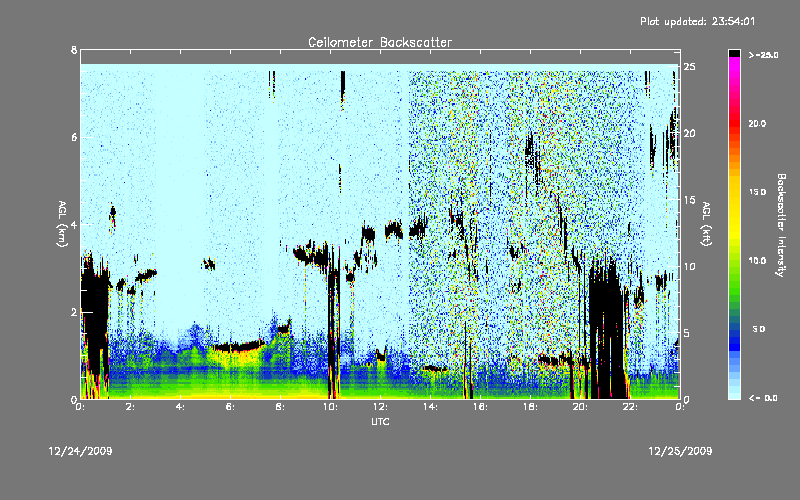Click the "15" tick on the kft axis
This screenshot has width=800, height=500.
pyautogui.click(x=689, y=200)
